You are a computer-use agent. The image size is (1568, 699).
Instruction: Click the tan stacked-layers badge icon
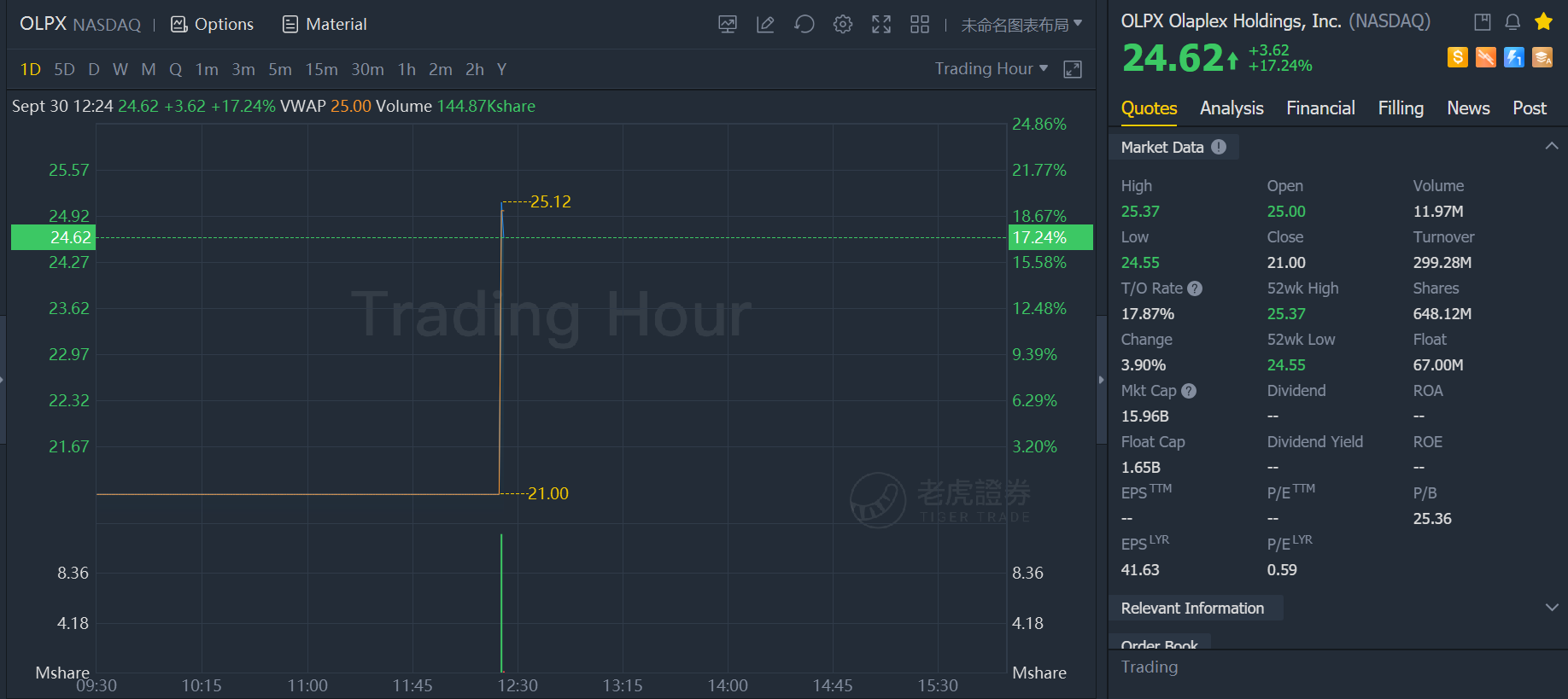pyautogui.click(x=1542, y=57)
